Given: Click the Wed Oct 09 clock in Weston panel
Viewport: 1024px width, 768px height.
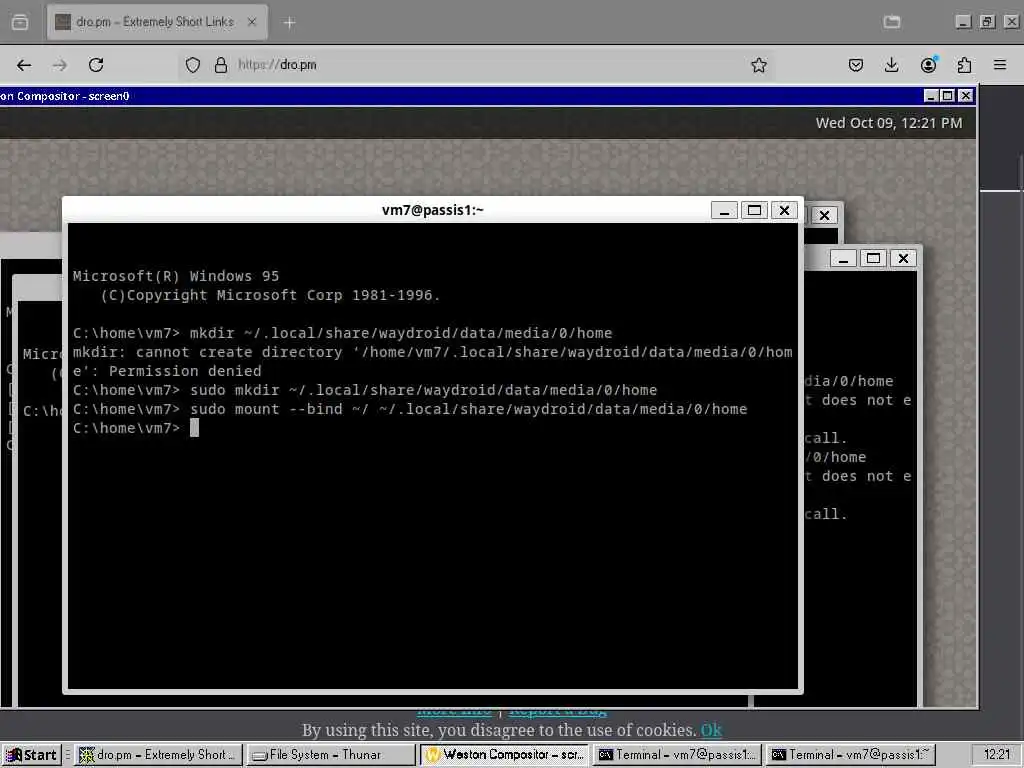Looking at the screenshot, I should 888,123.
